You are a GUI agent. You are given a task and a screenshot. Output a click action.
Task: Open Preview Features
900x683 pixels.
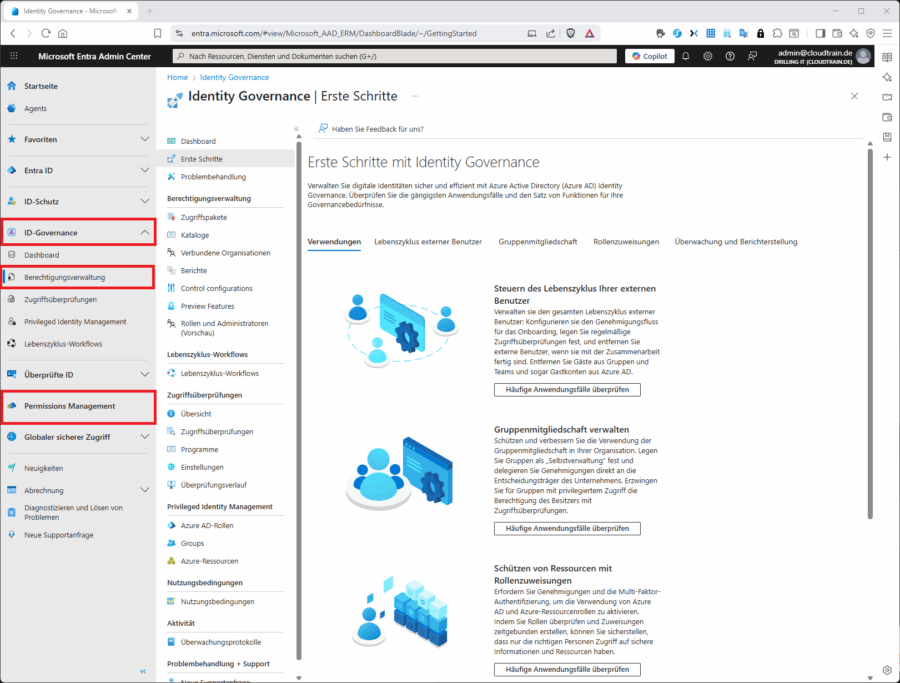(x=207, y=306)
